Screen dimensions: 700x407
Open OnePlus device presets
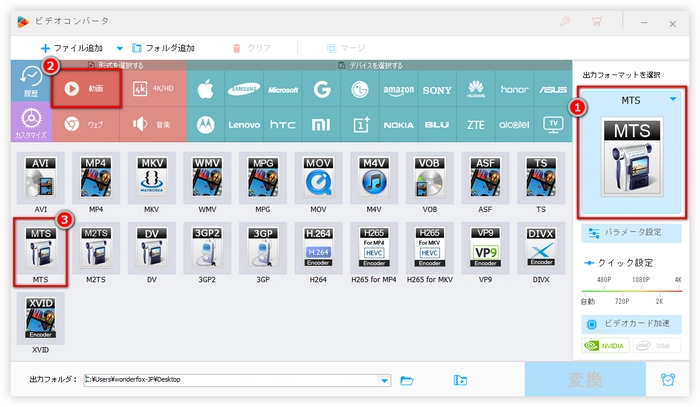point(360,125)
